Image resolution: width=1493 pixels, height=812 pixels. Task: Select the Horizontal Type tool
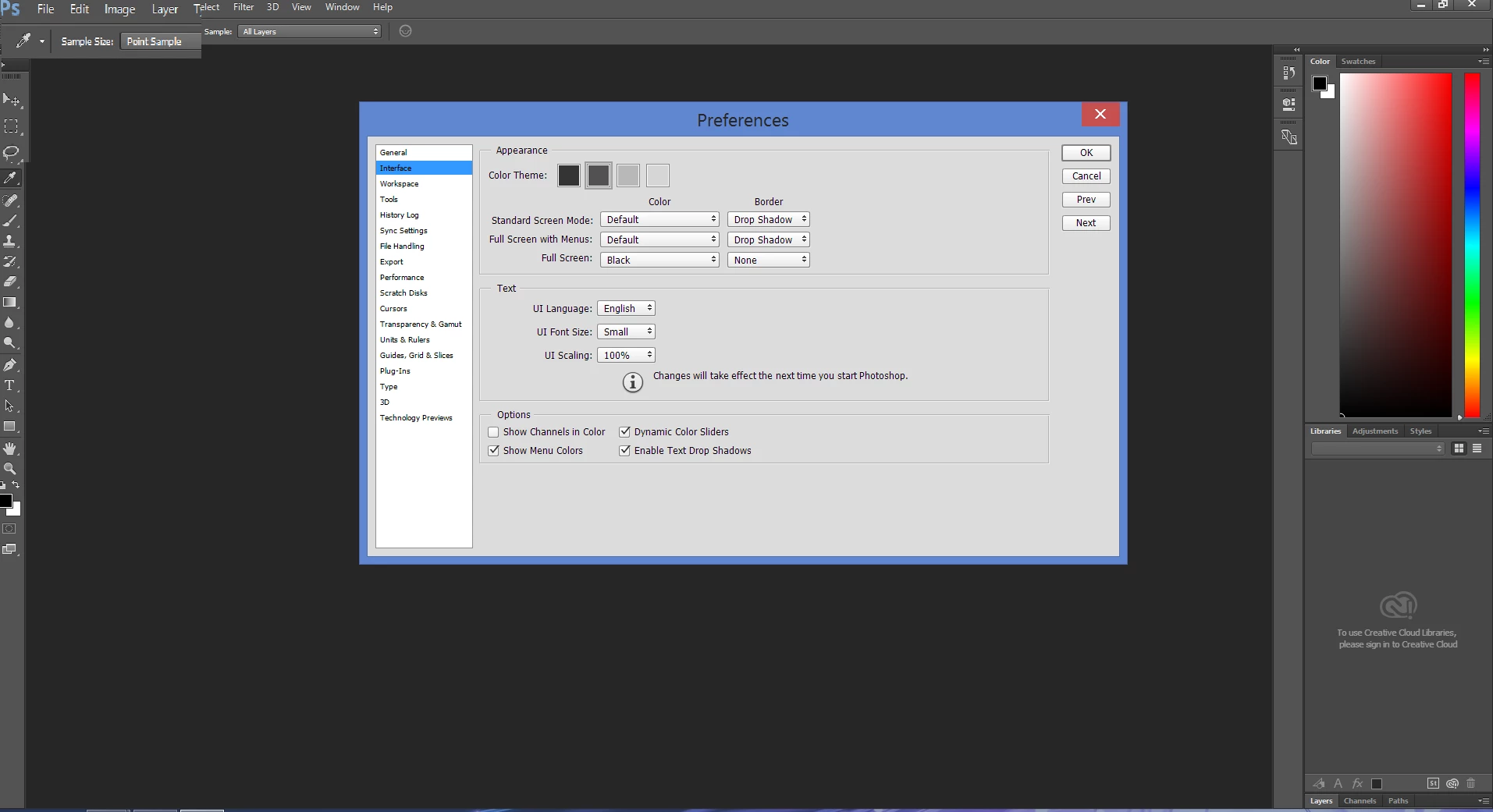click(11, 385)
